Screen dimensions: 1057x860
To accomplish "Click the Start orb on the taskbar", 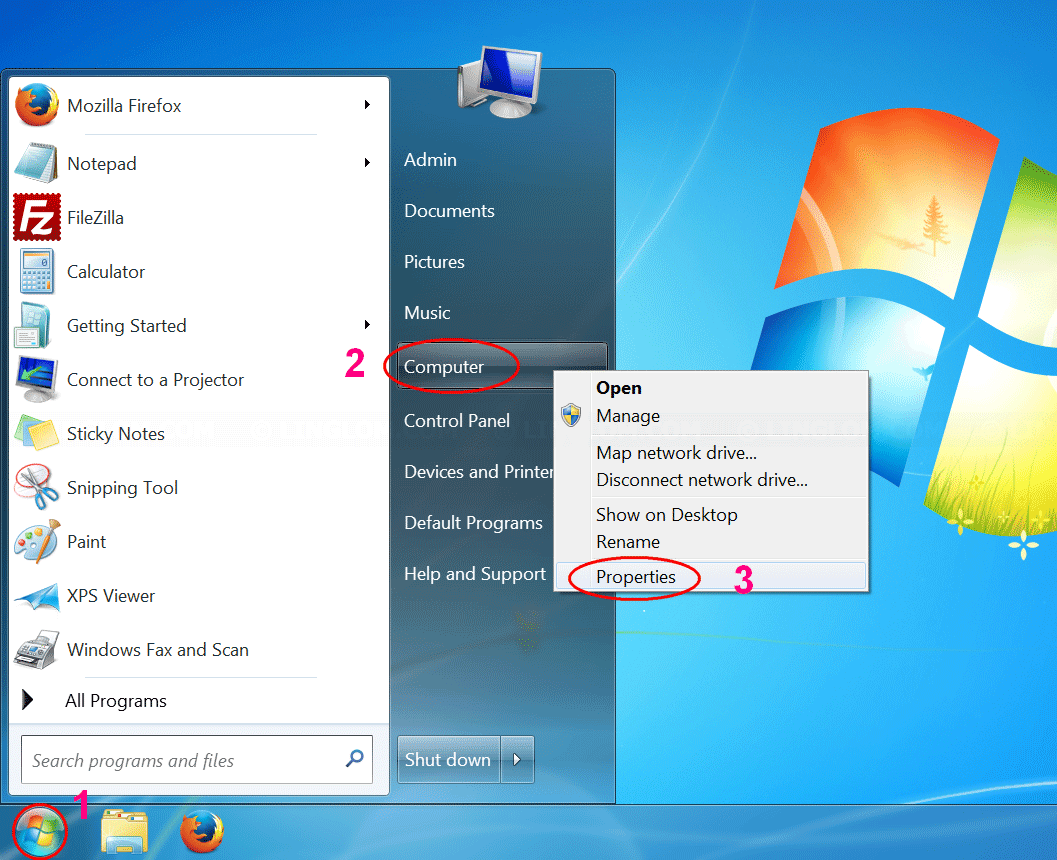I will [40, 831].
